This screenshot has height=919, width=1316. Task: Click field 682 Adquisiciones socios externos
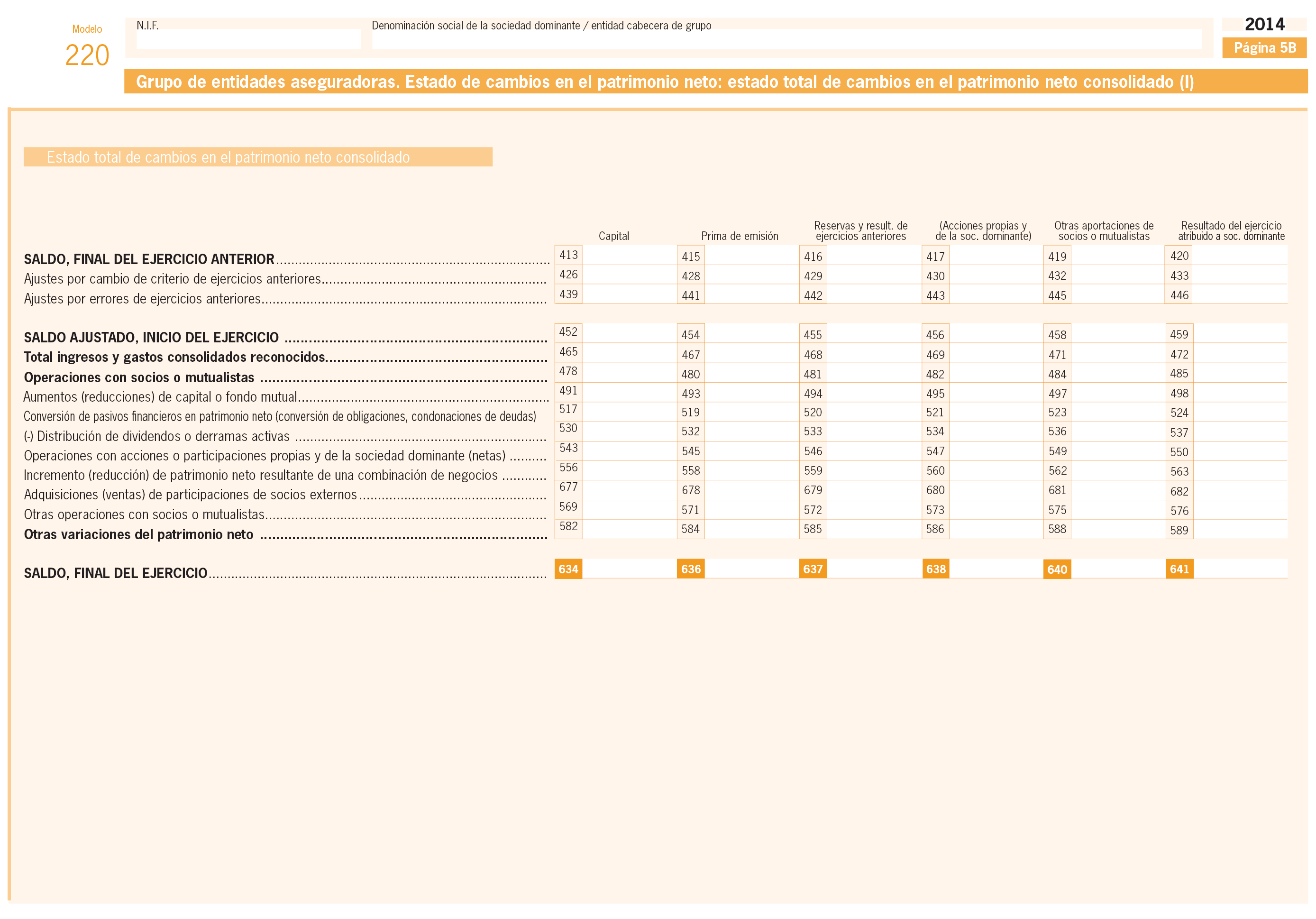click(1240, 489)
